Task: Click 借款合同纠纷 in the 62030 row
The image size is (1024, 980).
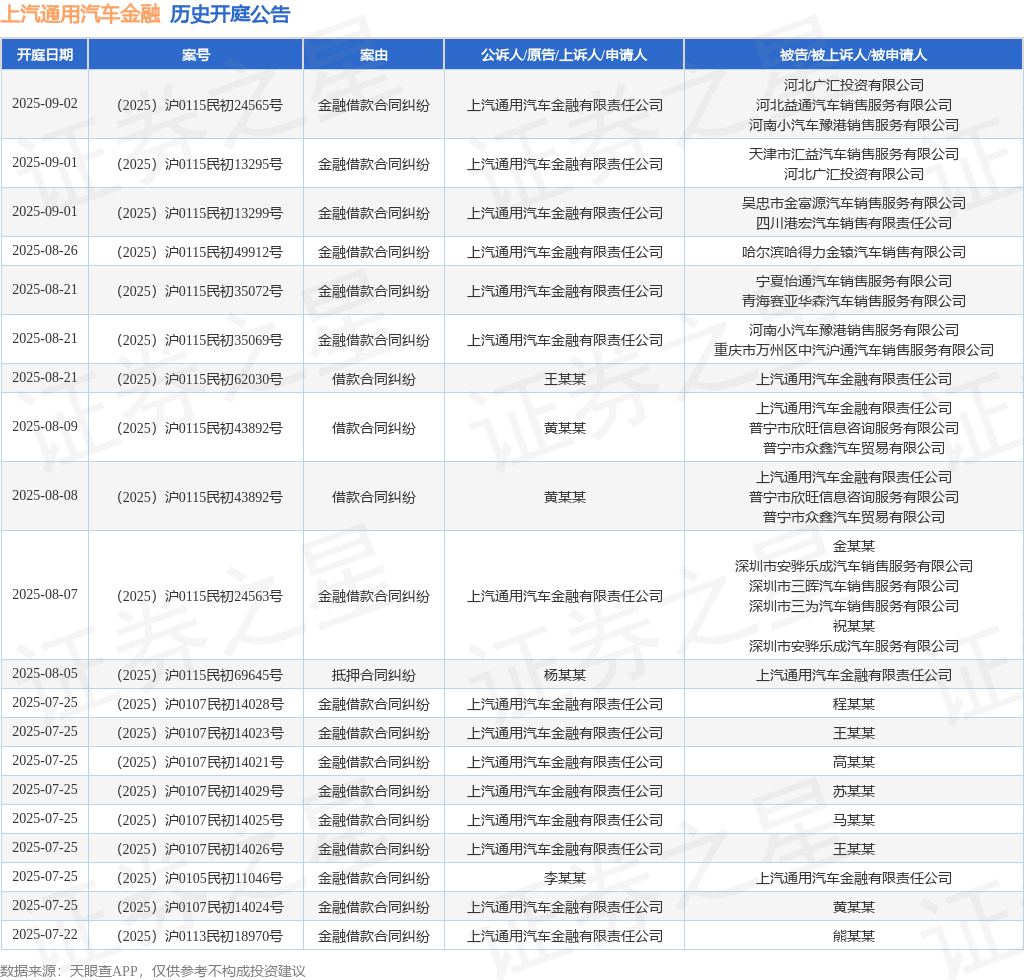Action: pyautogui.click(x=374, y=379)
